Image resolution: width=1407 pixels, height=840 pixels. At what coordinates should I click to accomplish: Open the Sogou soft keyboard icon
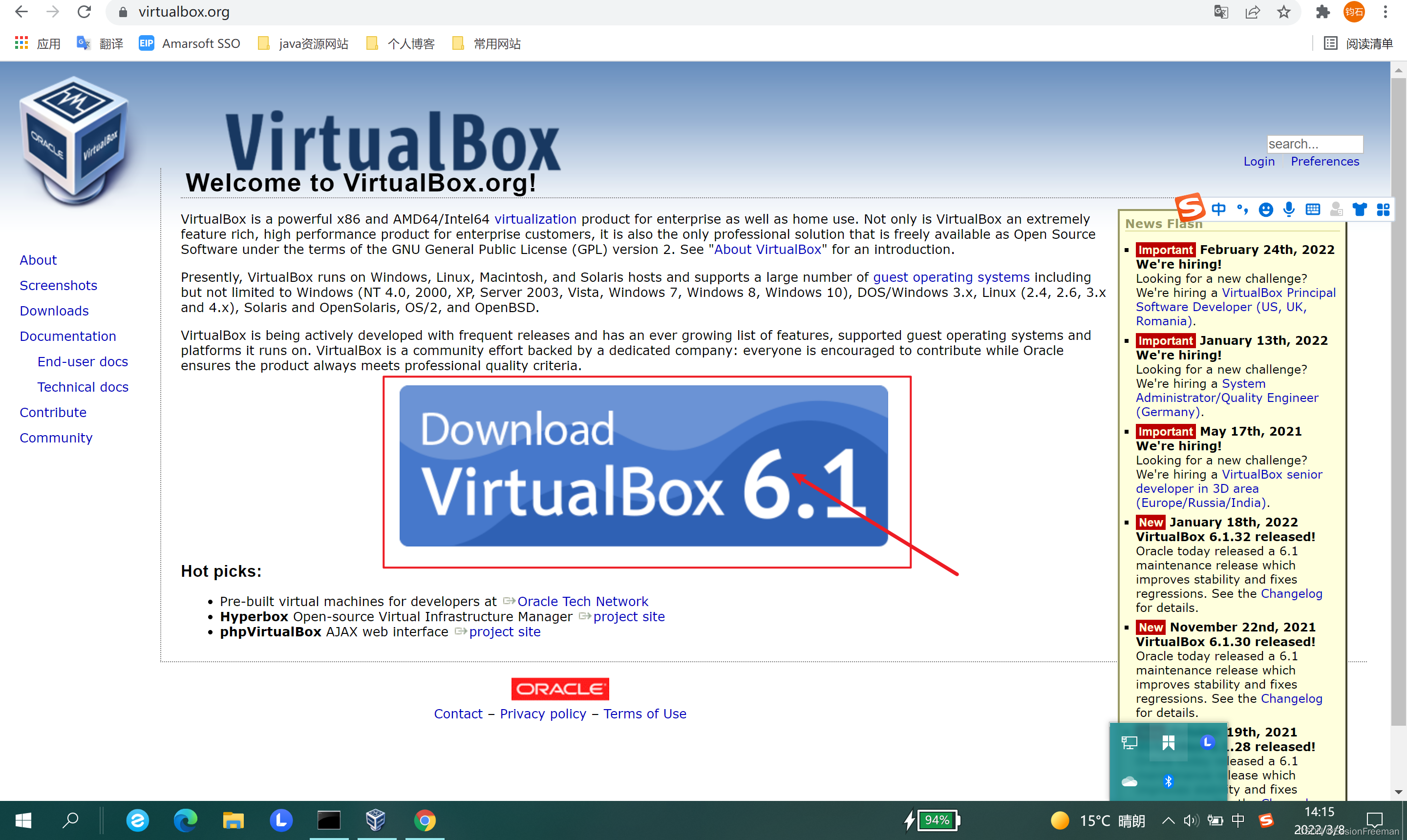coord(1312,210)
